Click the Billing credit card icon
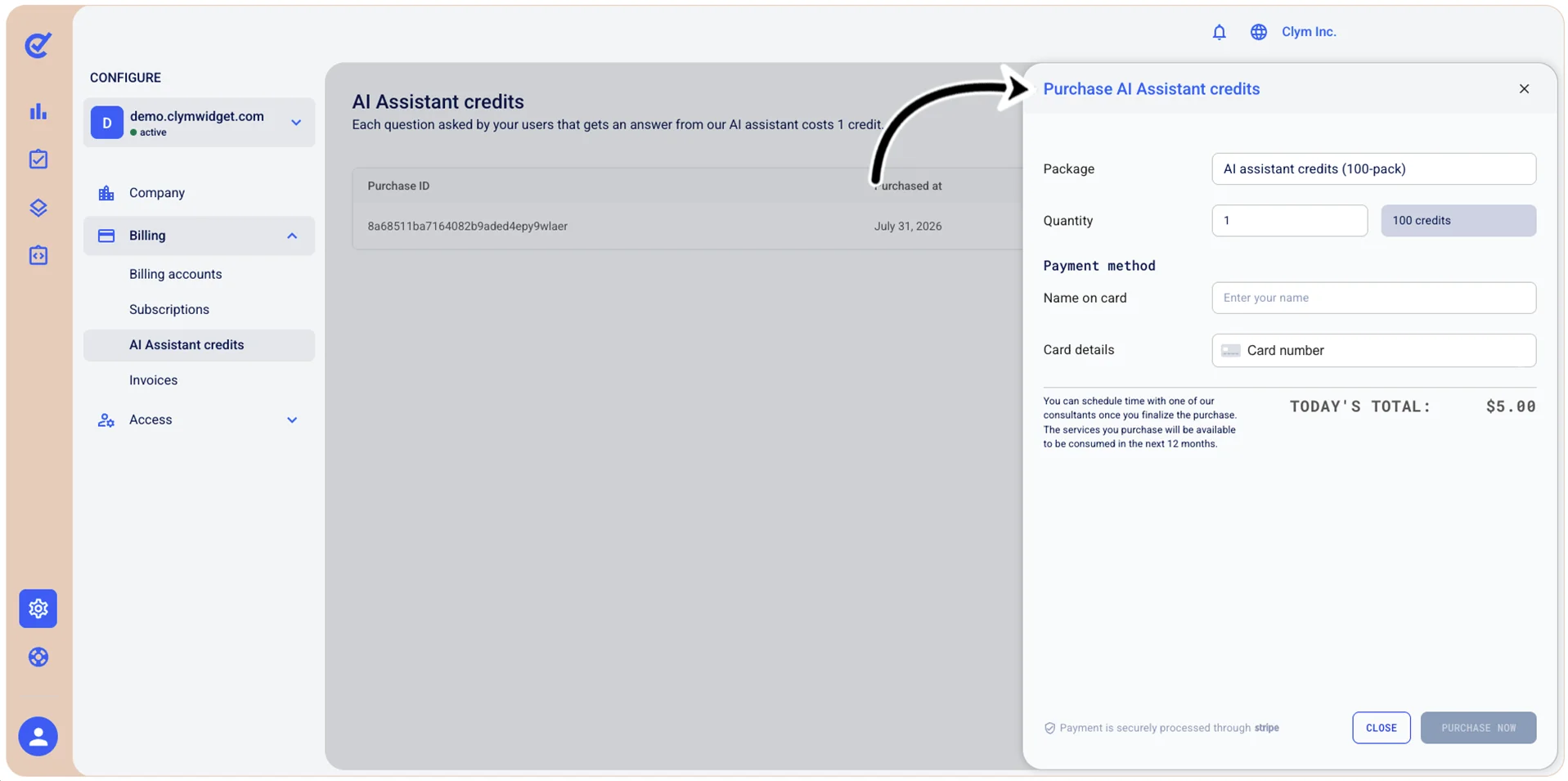 [106, 236]
